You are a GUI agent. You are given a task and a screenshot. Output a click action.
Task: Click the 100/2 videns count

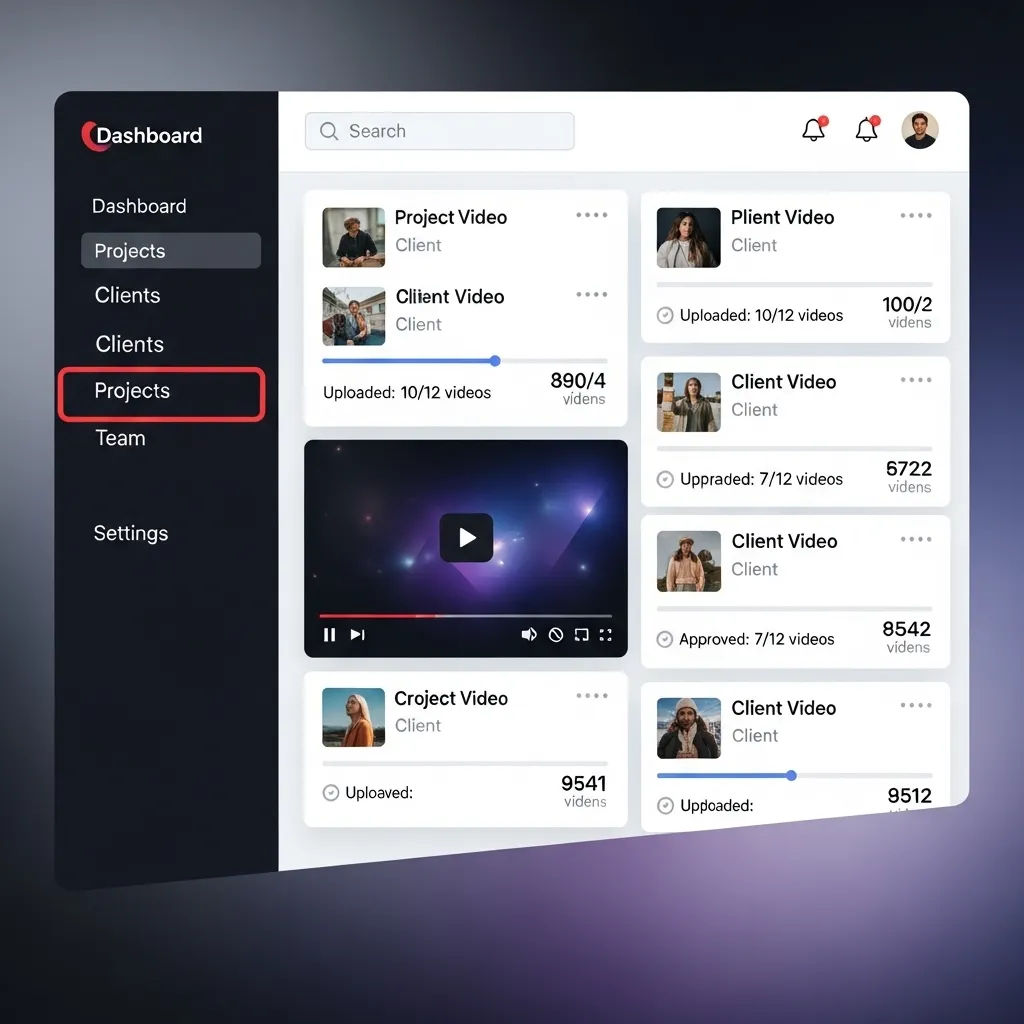[907, 312]
